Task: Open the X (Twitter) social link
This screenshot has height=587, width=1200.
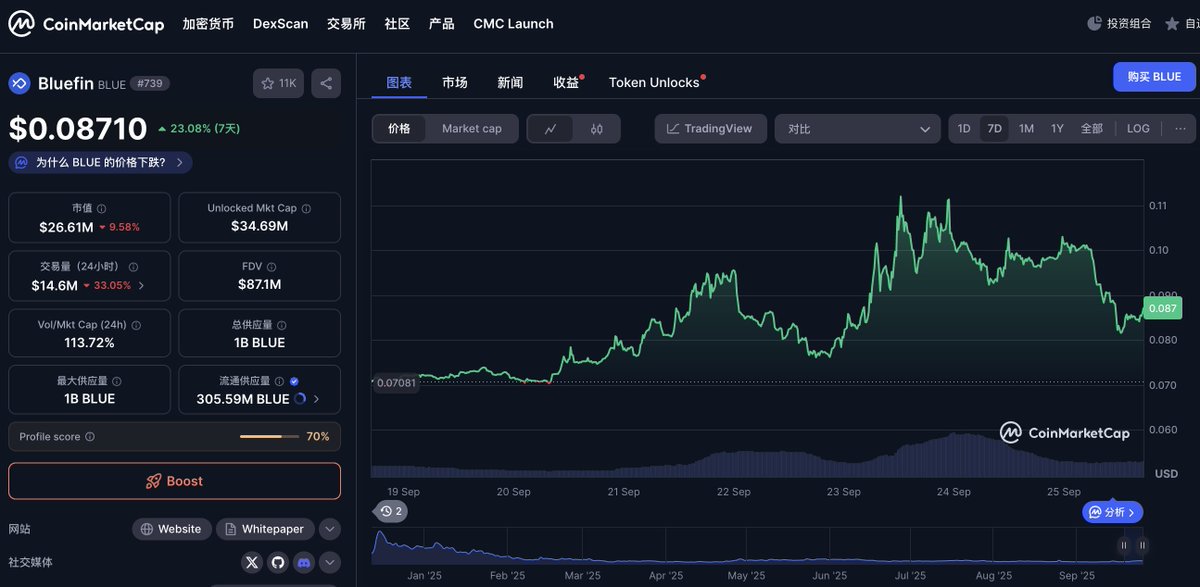Action: (251, 563)
